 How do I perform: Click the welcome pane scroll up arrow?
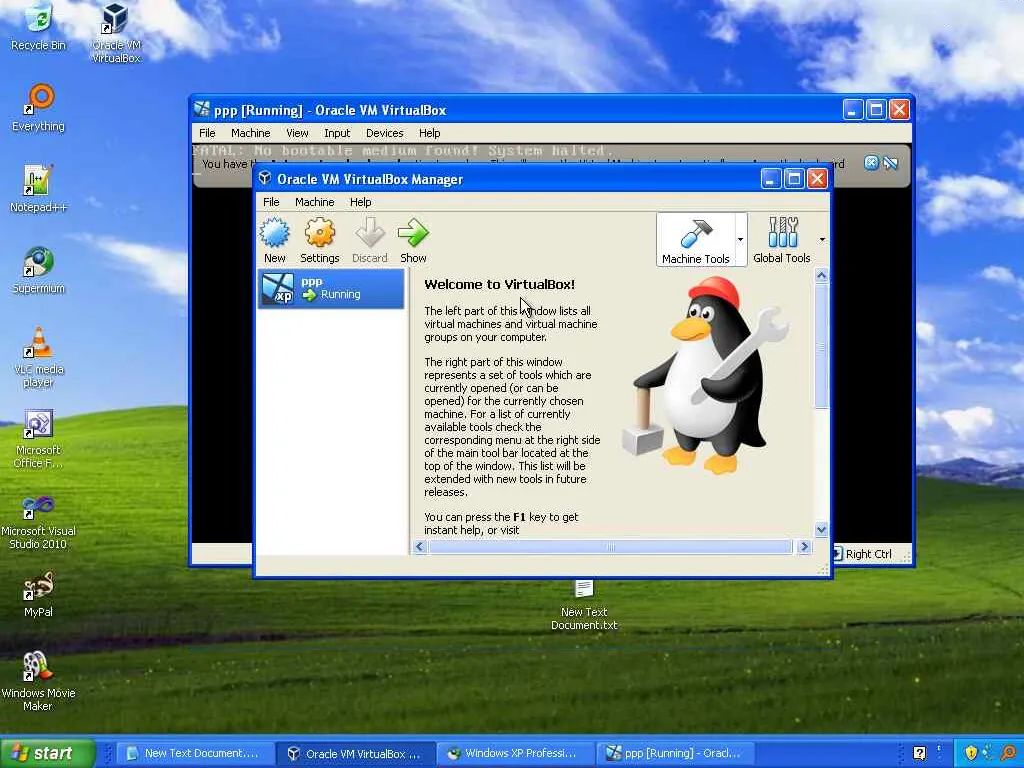(822, 276)
